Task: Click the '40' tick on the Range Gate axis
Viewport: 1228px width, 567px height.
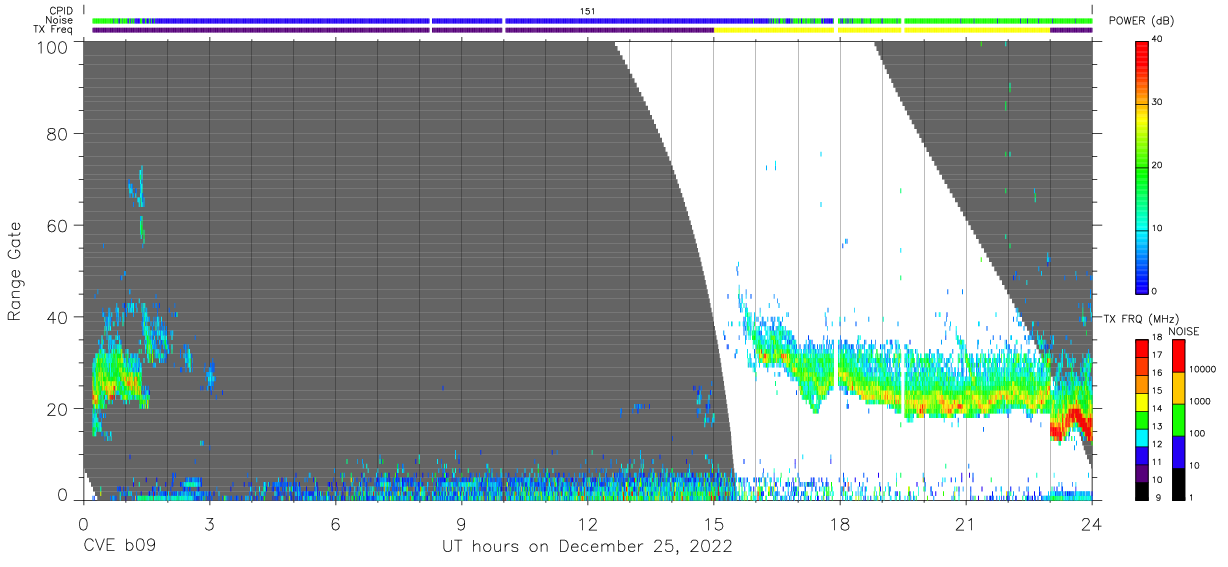Action: pyautogui.click(x=57, y=317)
